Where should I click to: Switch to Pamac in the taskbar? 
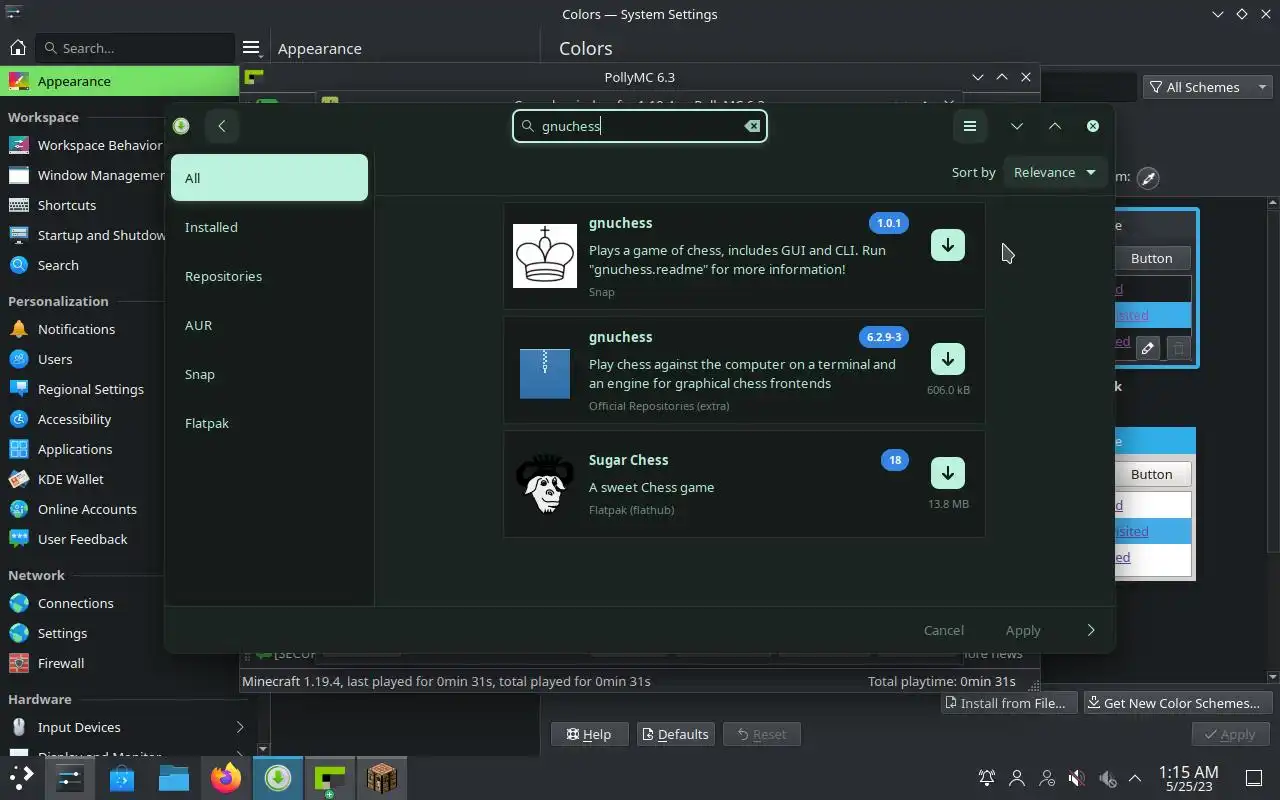pos(278,777)
